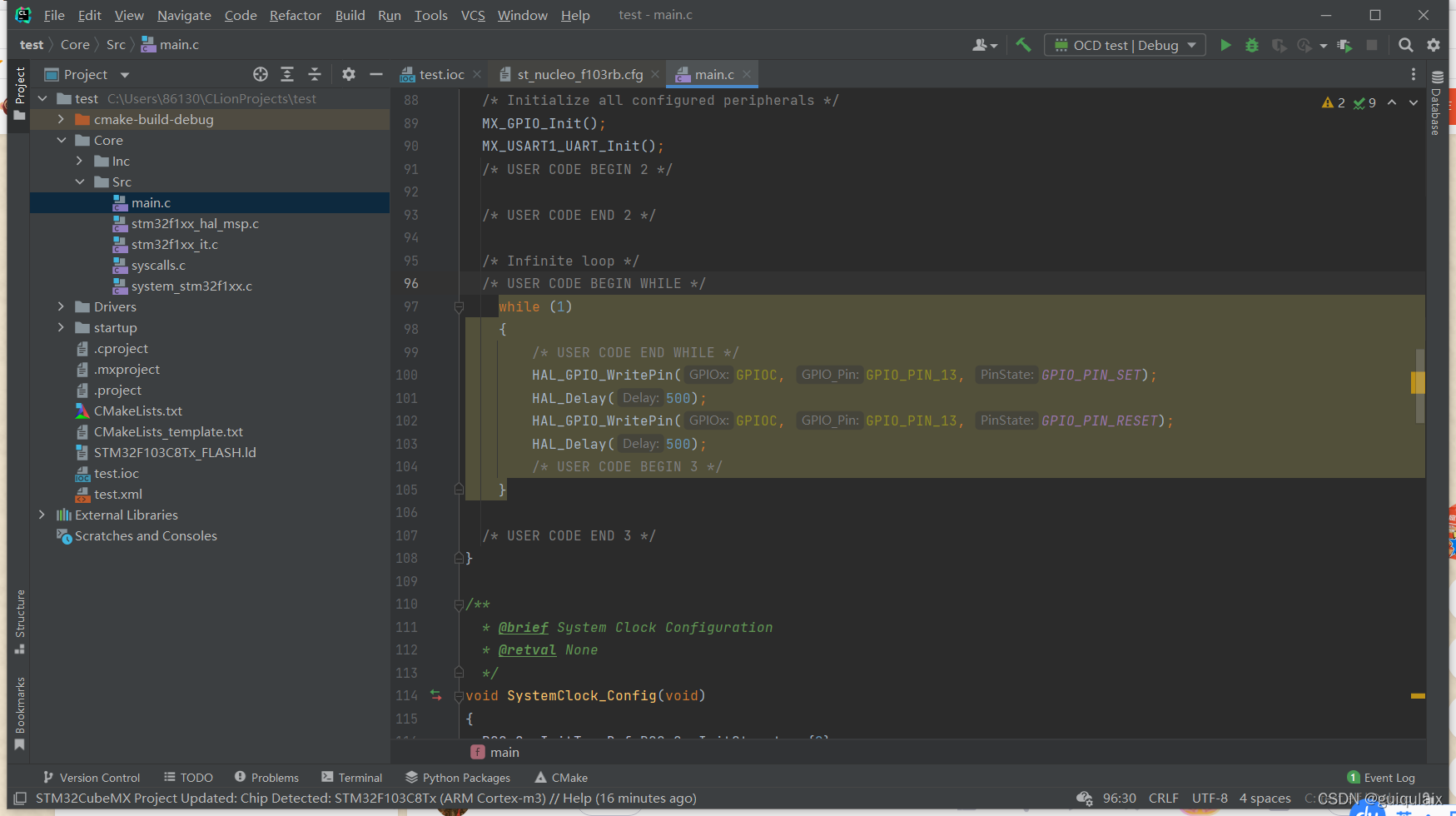Click UTF-8 encoding in status bar
The height and width of the screenshot is (816, 1456).
(1210, 798)
